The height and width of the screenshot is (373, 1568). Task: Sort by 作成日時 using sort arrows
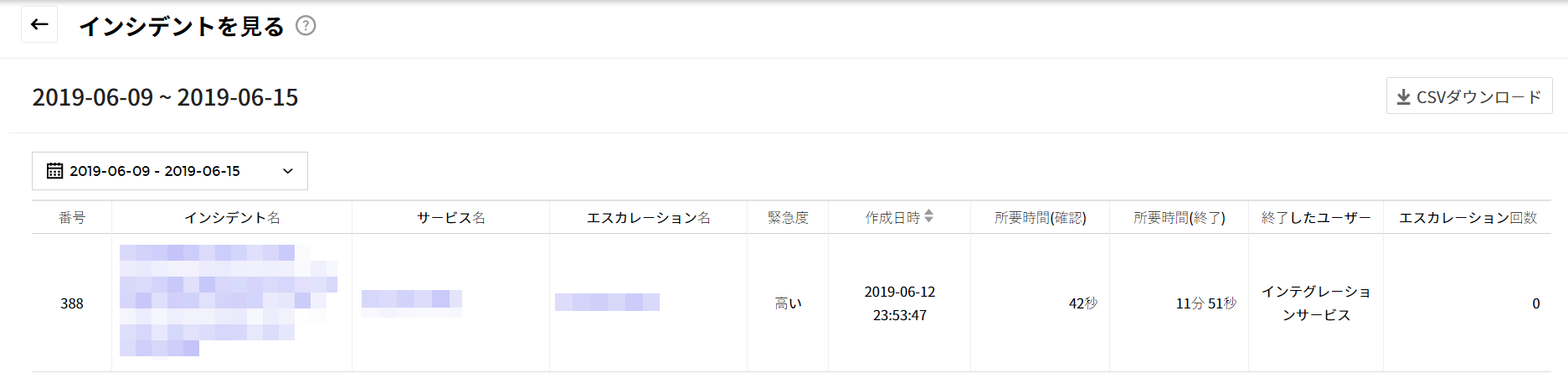(928, 217)
